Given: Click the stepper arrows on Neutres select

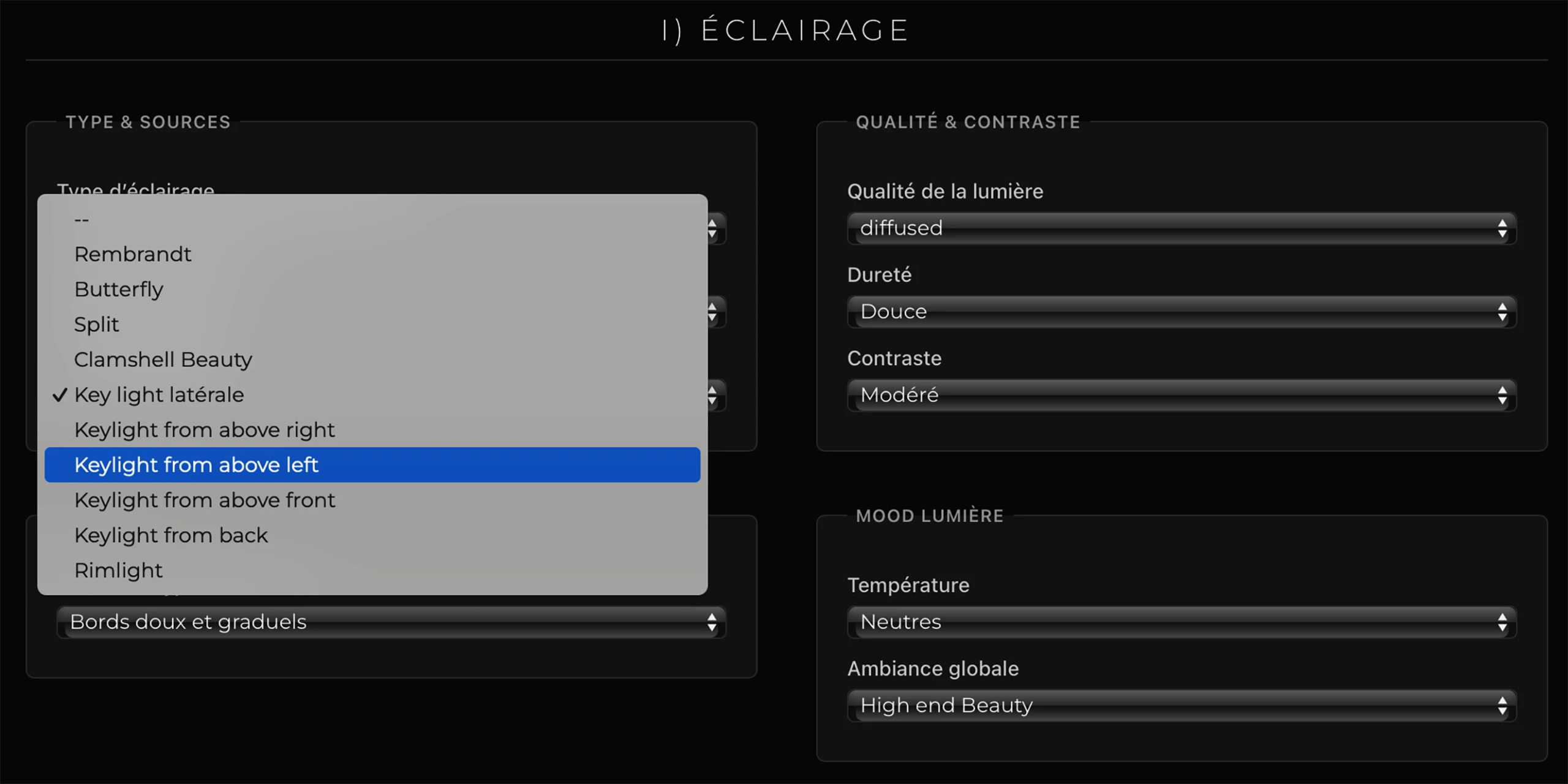Looking at the screenshot, I should 1502,622.
